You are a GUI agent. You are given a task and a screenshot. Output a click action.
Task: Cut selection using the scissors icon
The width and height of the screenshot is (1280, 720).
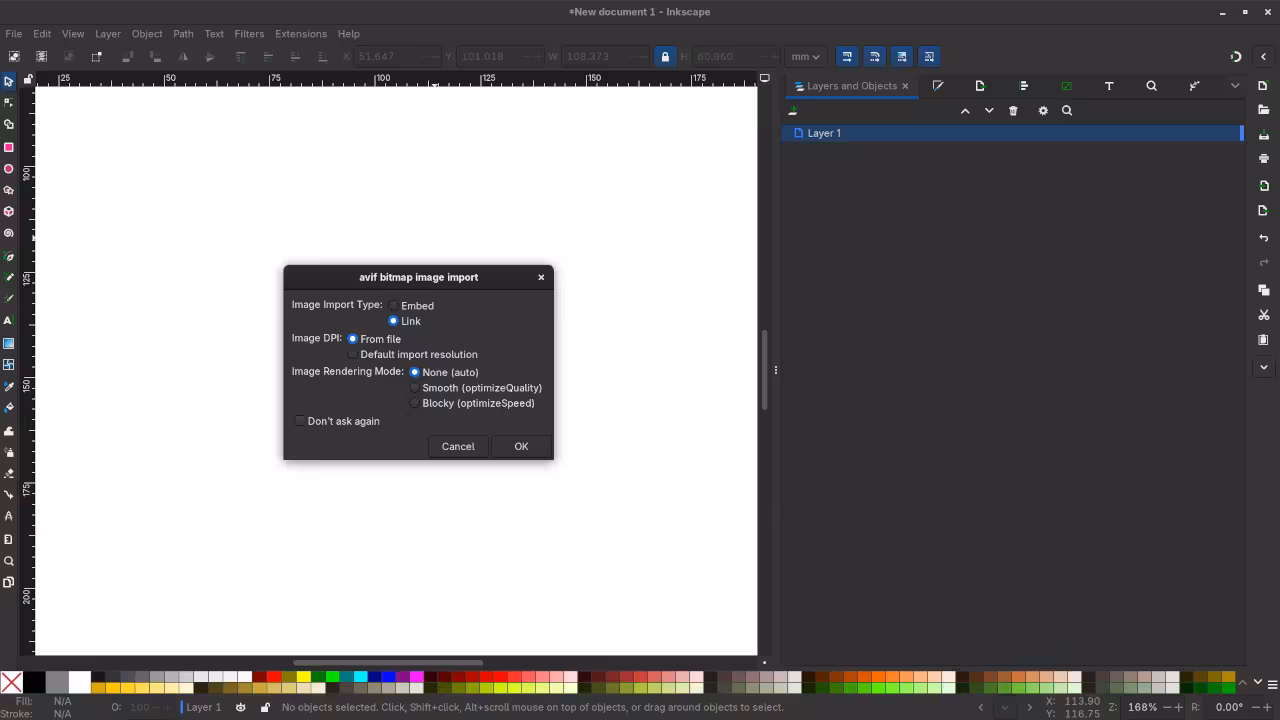click(x=1263, y=313)
